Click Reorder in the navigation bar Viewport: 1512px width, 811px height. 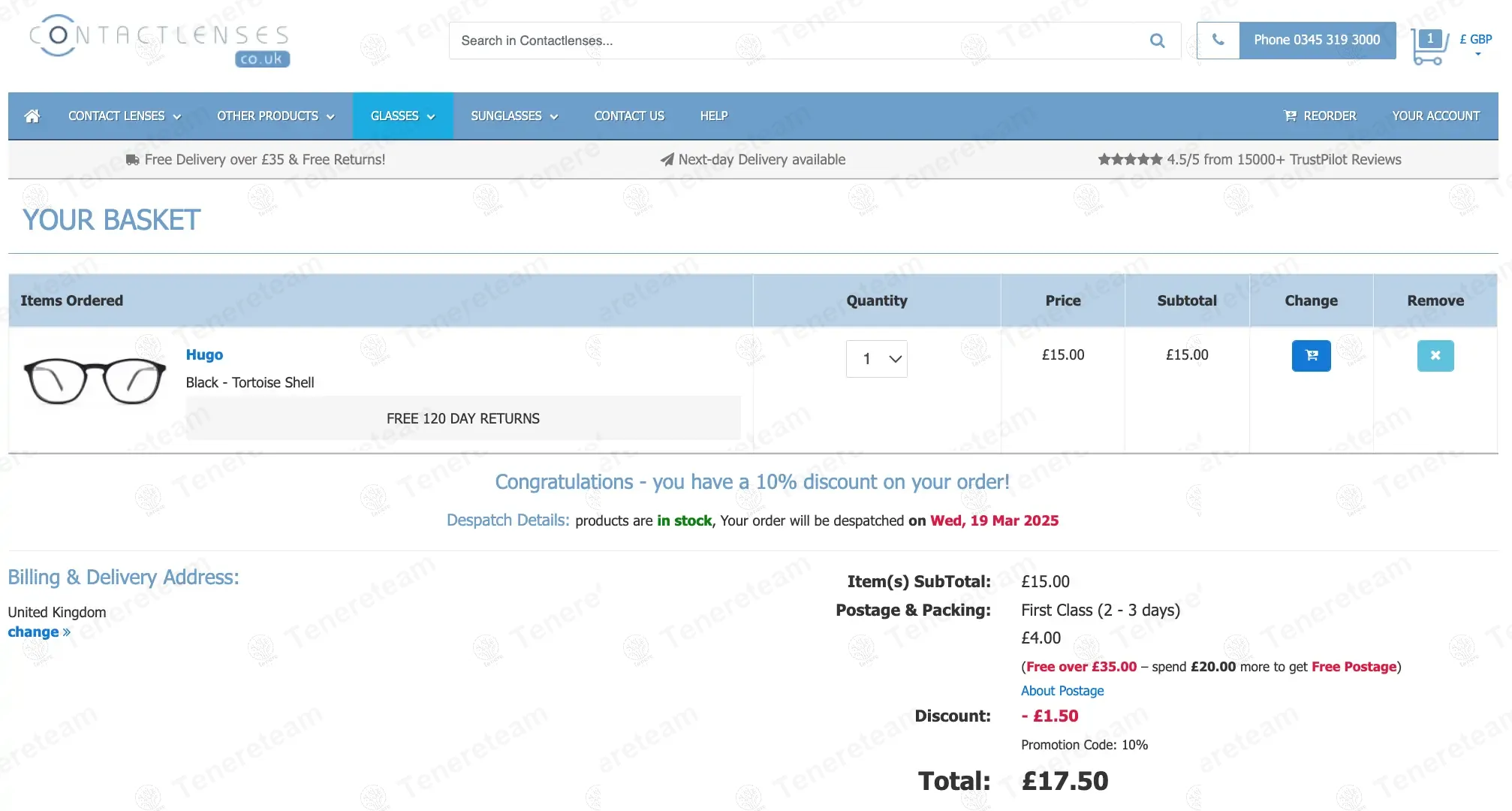[x=1320, y=116]
